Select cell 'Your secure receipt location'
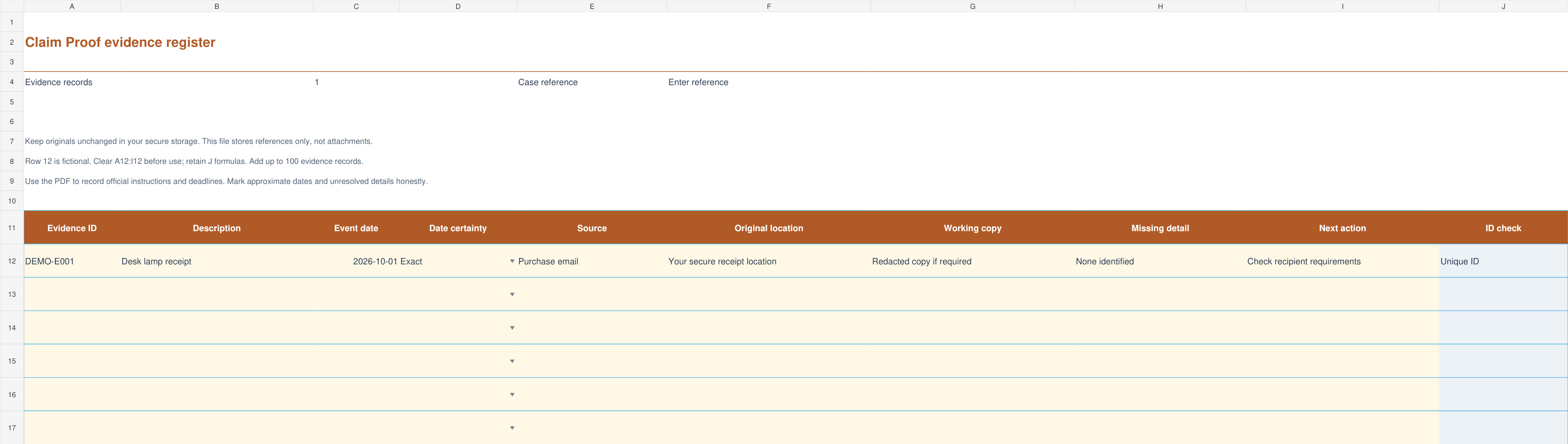The height and width of the screenshot is (444, 1568). [x=769, y=261]
